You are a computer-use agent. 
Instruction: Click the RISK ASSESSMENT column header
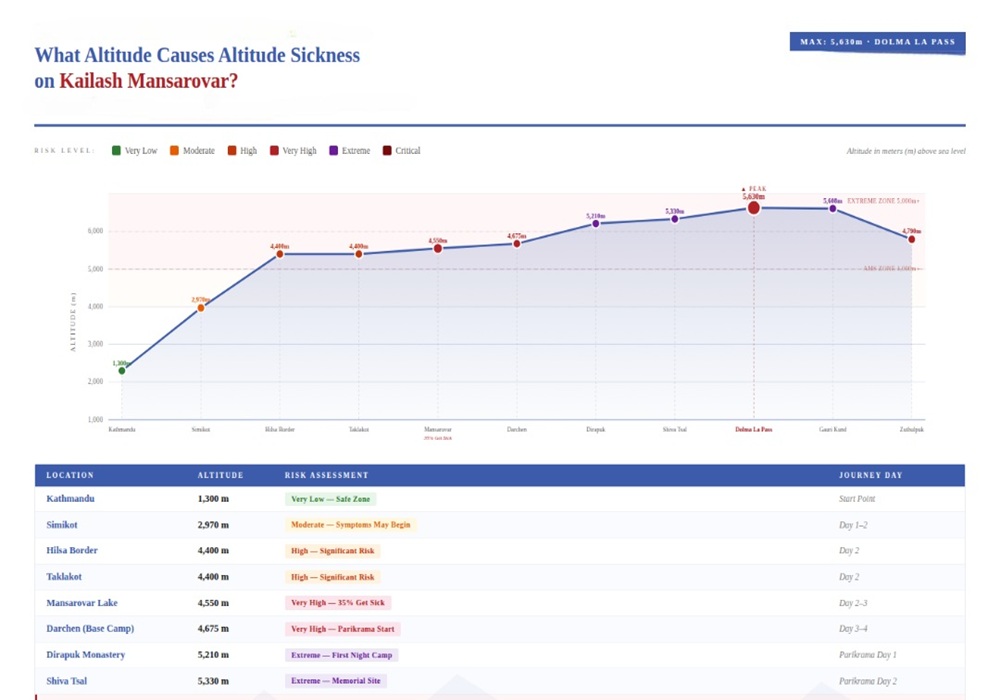pyautogui.click(x=326, y=475)
